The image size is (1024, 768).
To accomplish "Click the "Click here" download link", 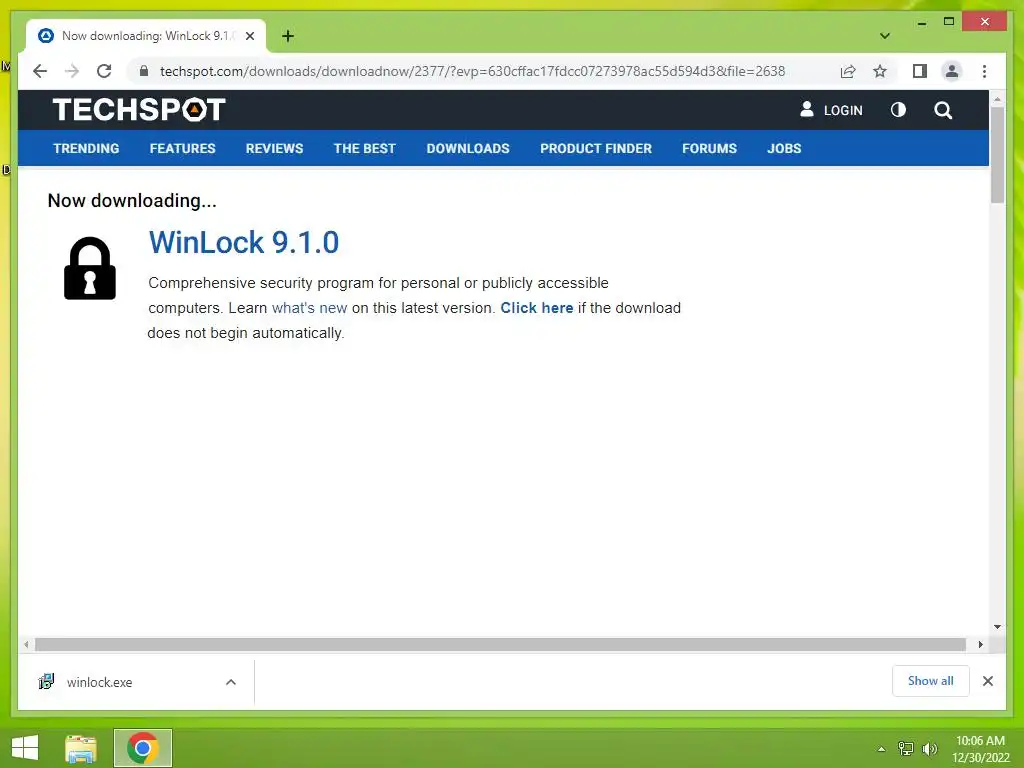I will coord(537,308).
